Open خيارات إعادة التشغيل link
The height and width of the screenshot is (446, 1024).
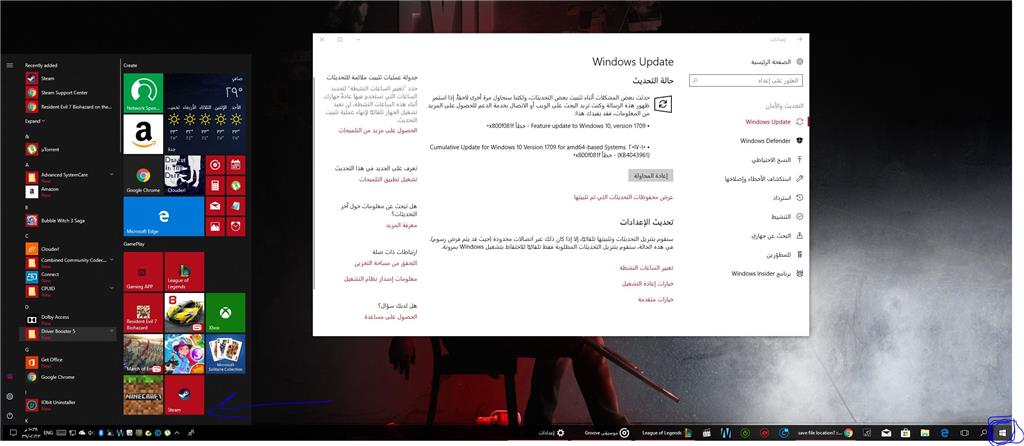coord(648,283)
